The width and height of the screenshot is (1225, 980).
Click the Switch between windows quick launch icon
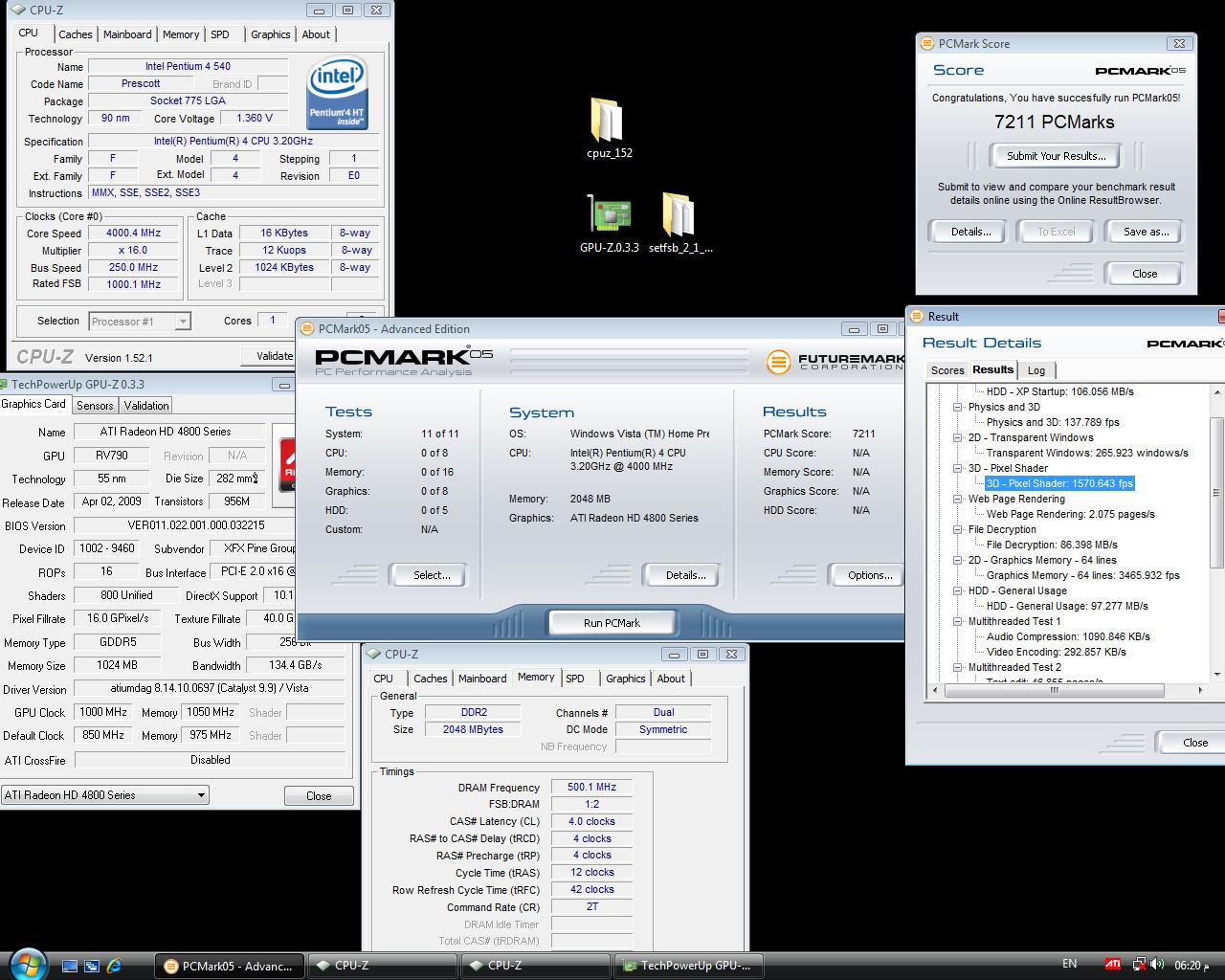tap(92, 966)
